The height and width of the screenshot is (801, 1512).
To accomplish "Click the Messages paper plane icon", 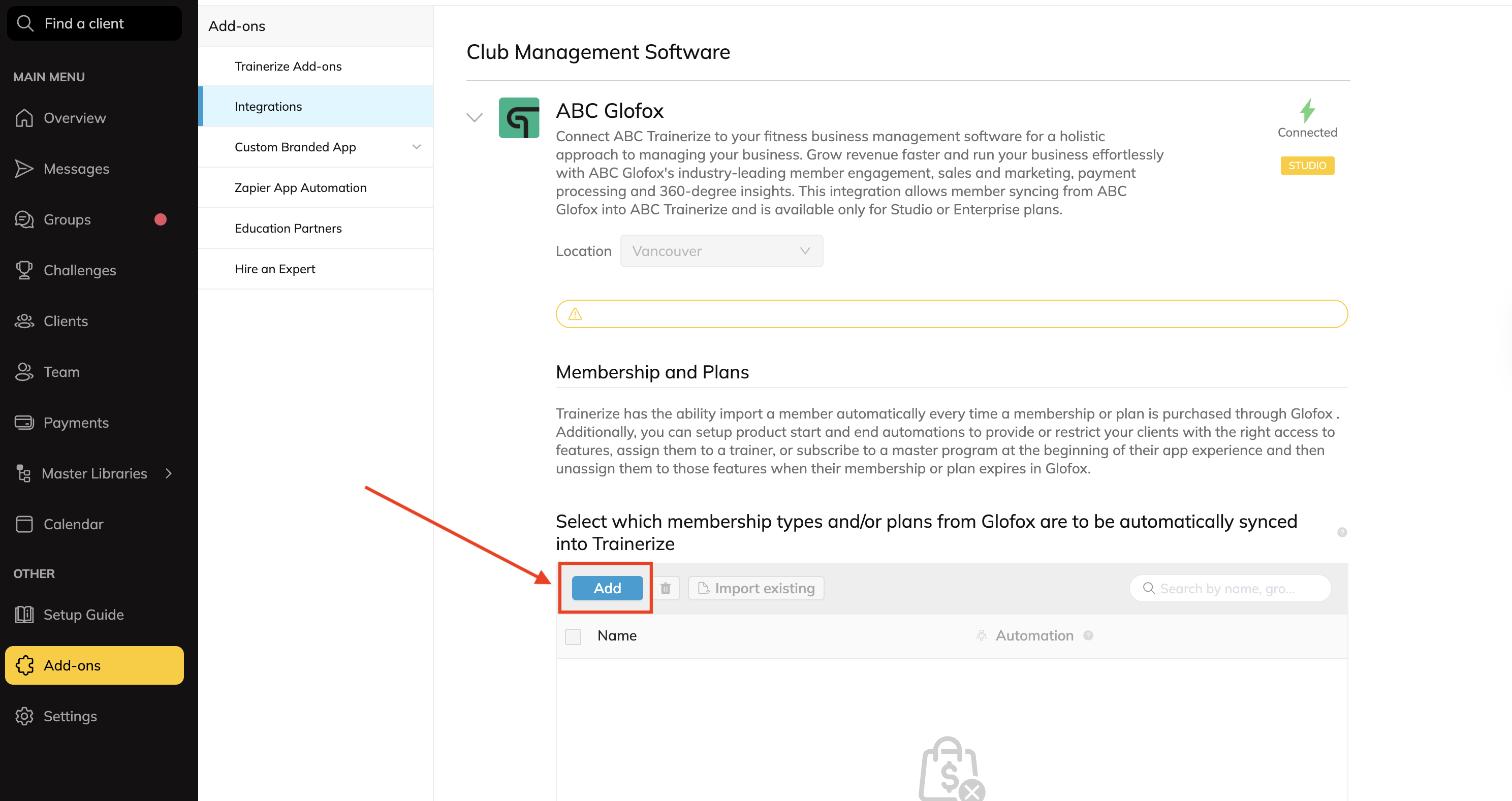I will 24,169.
